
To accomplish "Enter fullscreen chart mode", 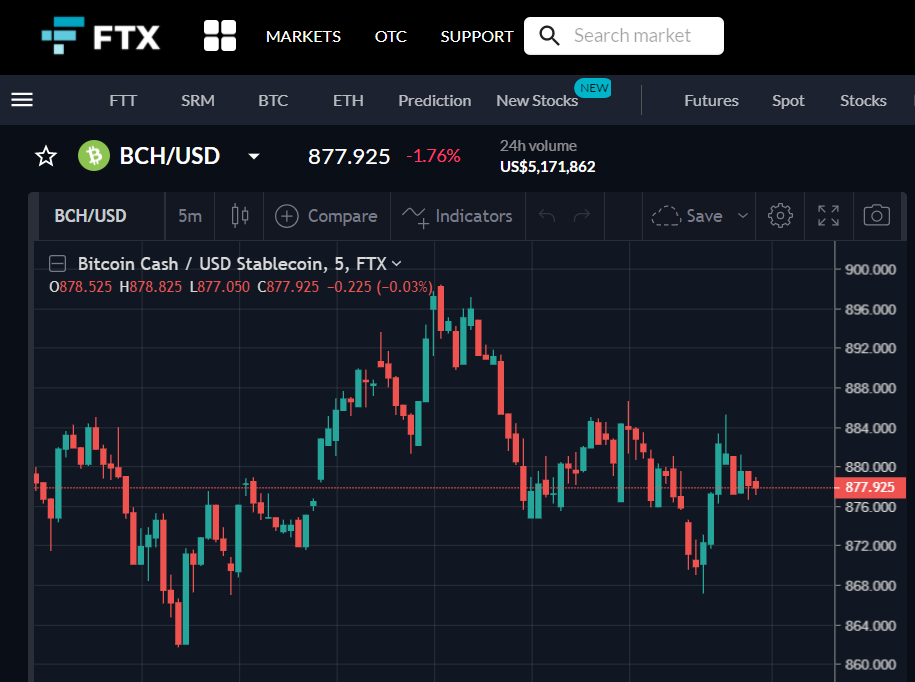I will (x=829, y=216).
